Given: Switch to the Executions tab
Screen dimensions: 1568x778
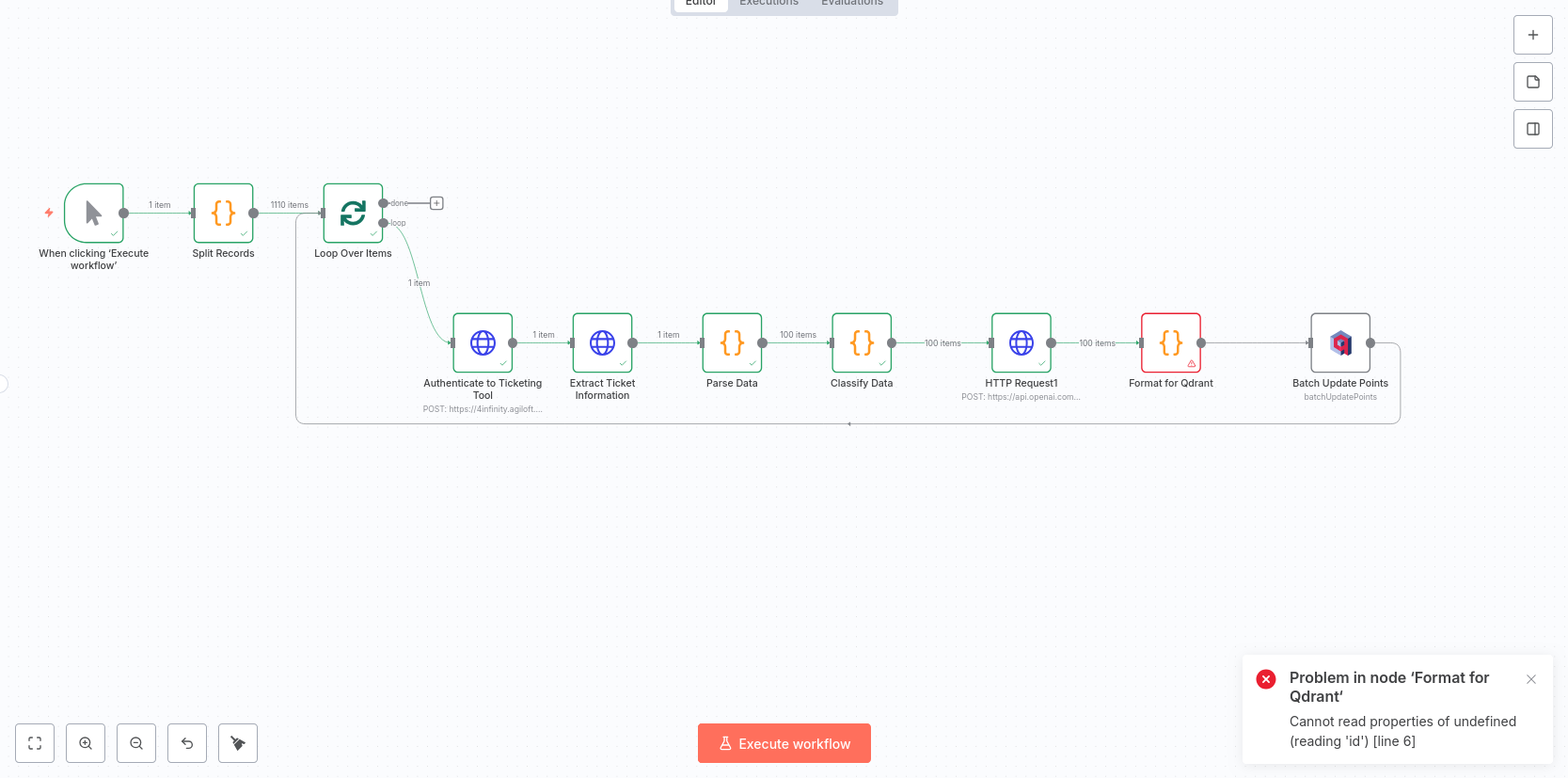Looking at the screenshot, I should (x=768, y=4).
